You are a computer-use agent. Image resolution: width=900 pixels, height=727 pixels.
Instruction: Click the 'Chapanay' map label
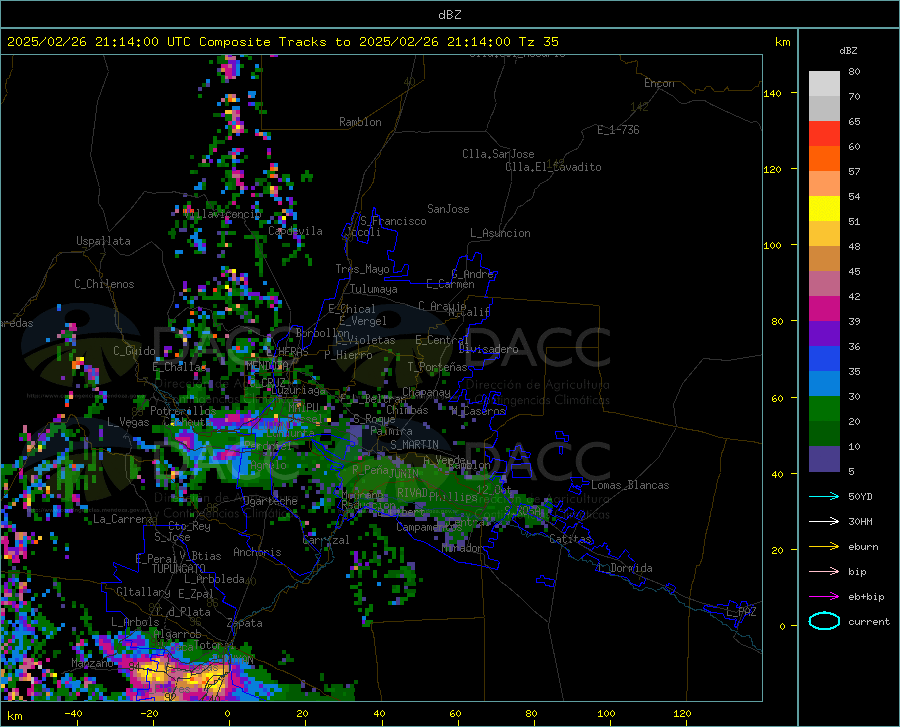426,392
